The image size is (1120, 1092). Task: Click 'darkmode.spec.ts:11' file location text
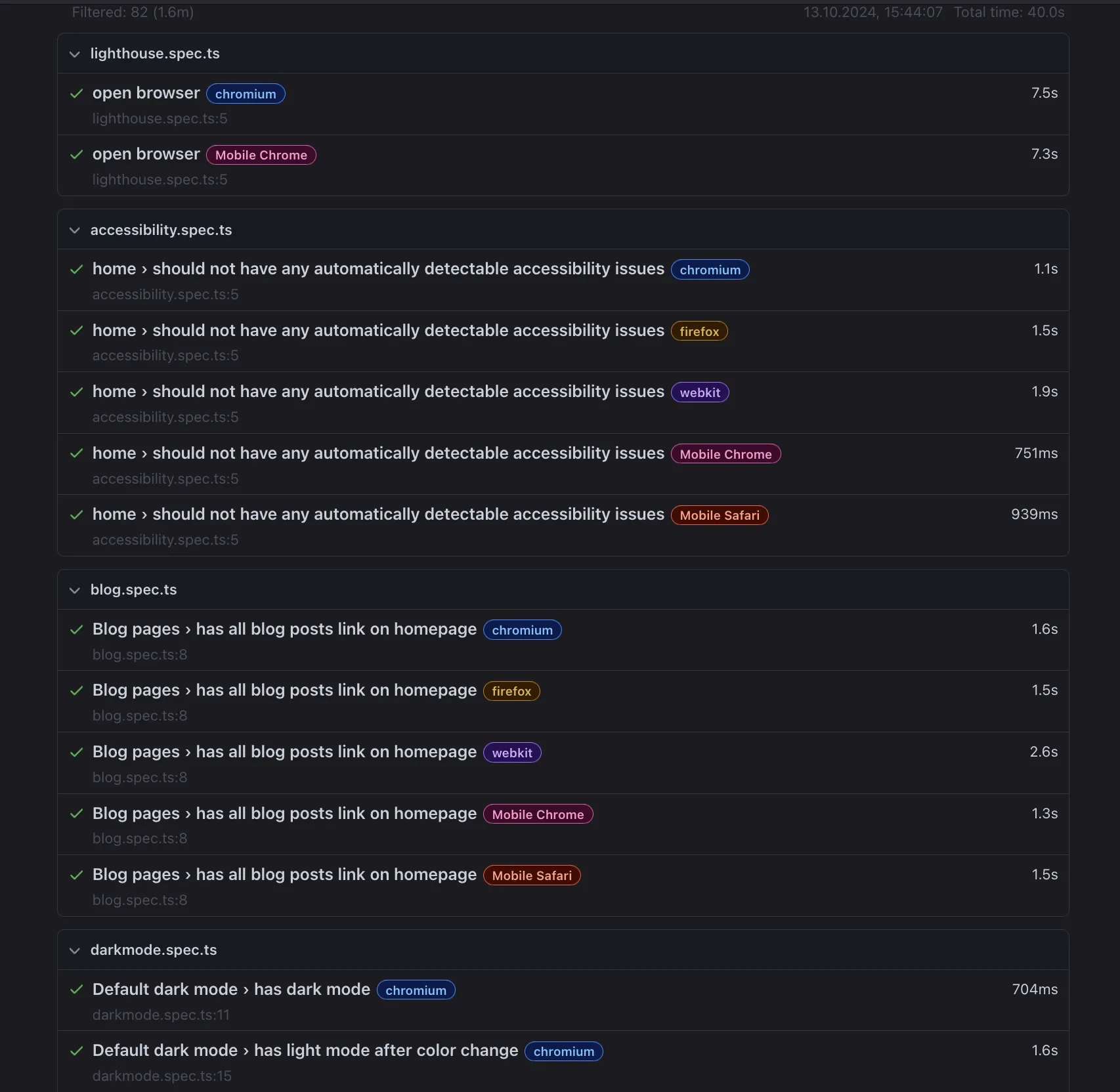click(161, 1015)
